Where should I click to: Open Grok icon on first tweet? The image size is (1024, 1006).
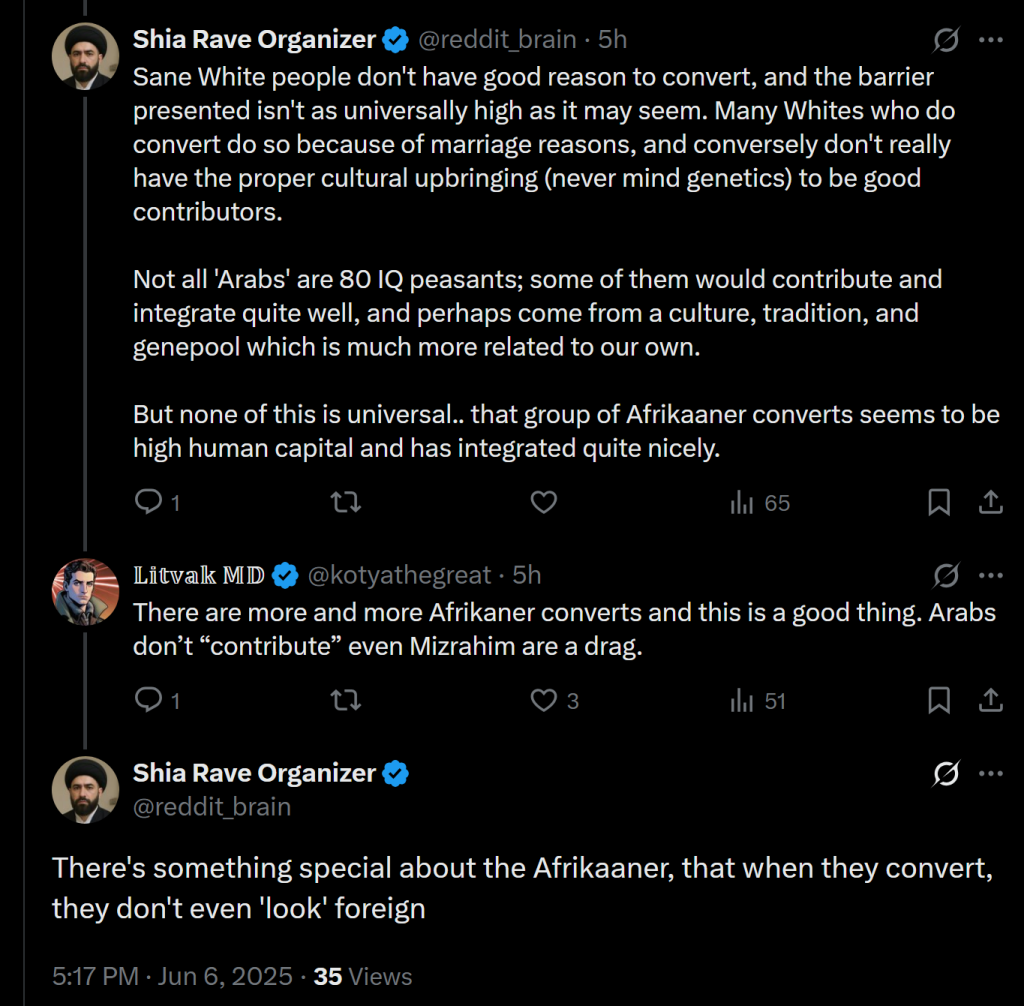(945, 40)
